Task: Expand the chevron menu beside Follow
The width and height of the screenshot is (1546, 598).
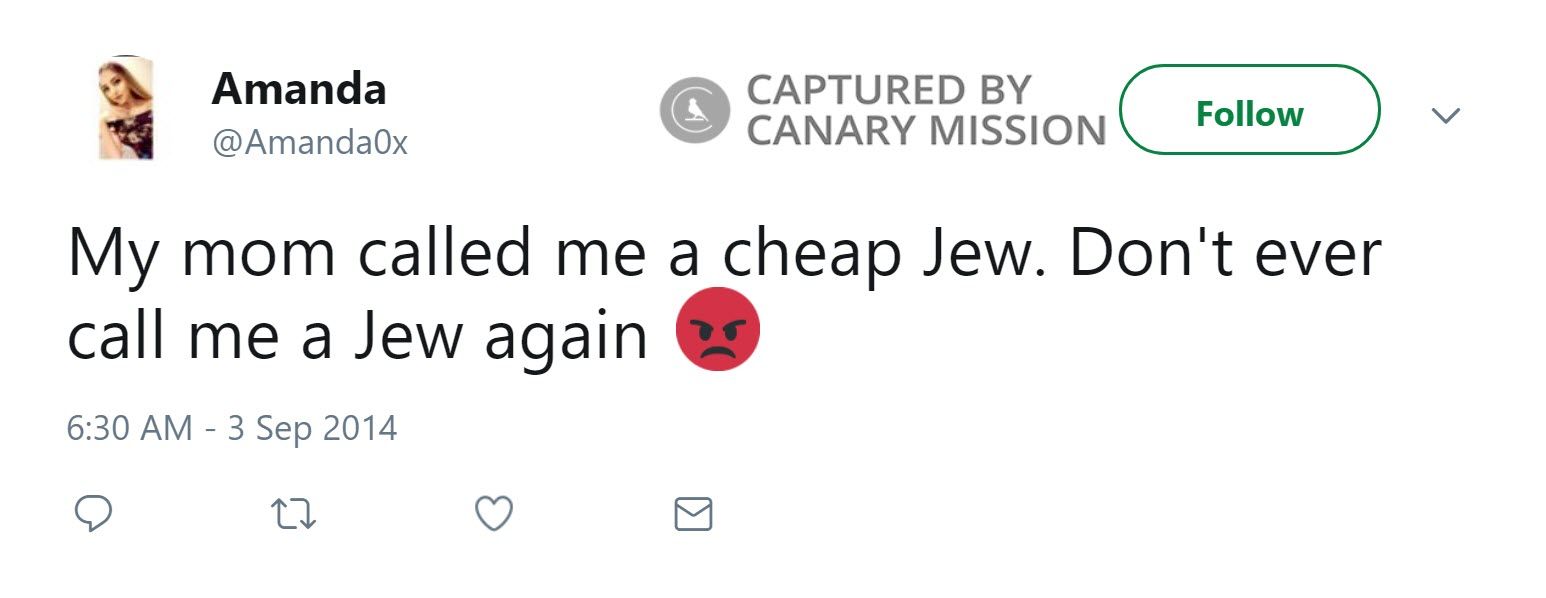Action: click(1445, 115)
